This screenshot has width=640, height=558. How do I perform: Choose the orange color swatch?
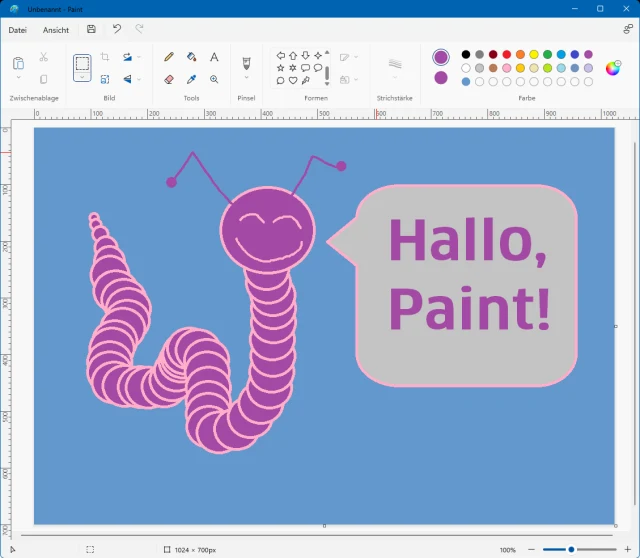point(520,54)
